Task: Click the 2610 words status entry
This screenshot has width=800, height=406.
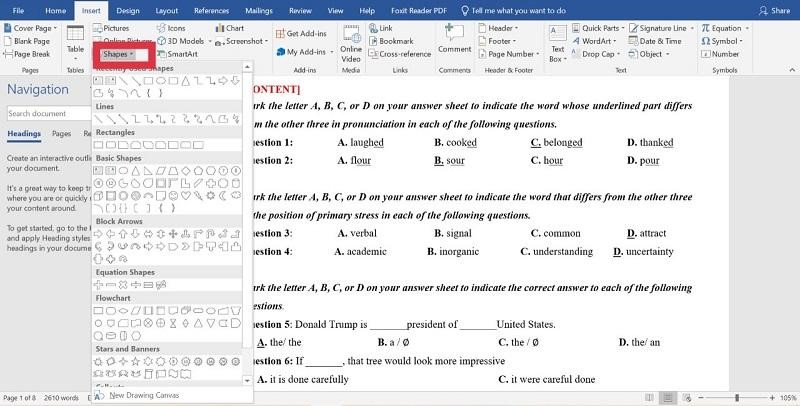Action: (61, 398)
